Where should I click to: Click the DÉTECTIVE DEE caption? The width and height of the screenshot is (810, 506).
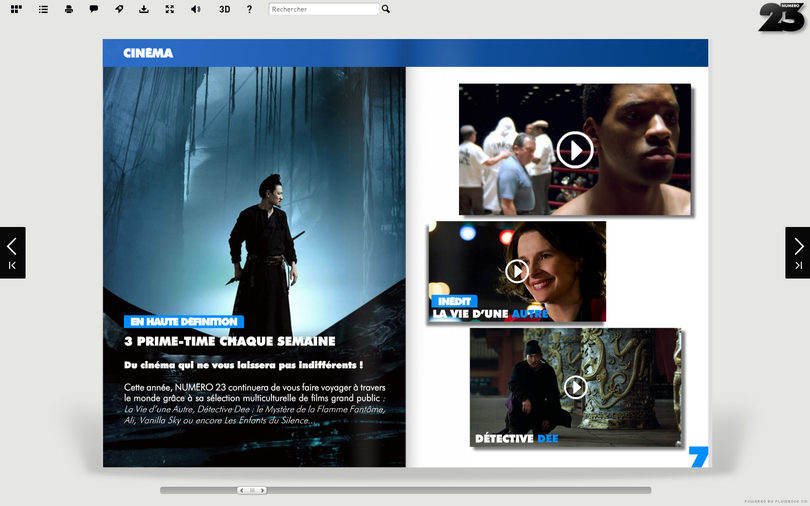coord(517,439)
